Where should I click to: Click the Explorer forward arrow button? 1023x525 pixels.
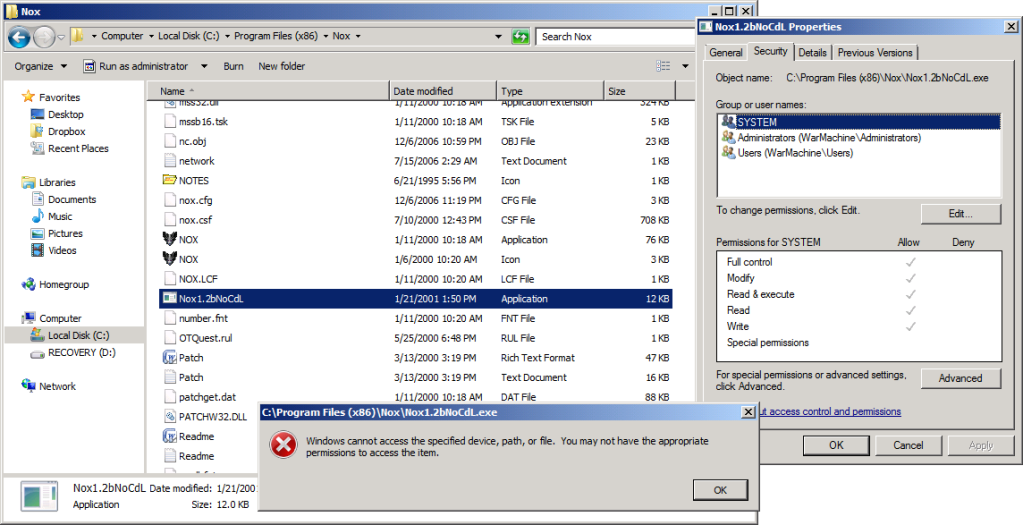[44, 37]
